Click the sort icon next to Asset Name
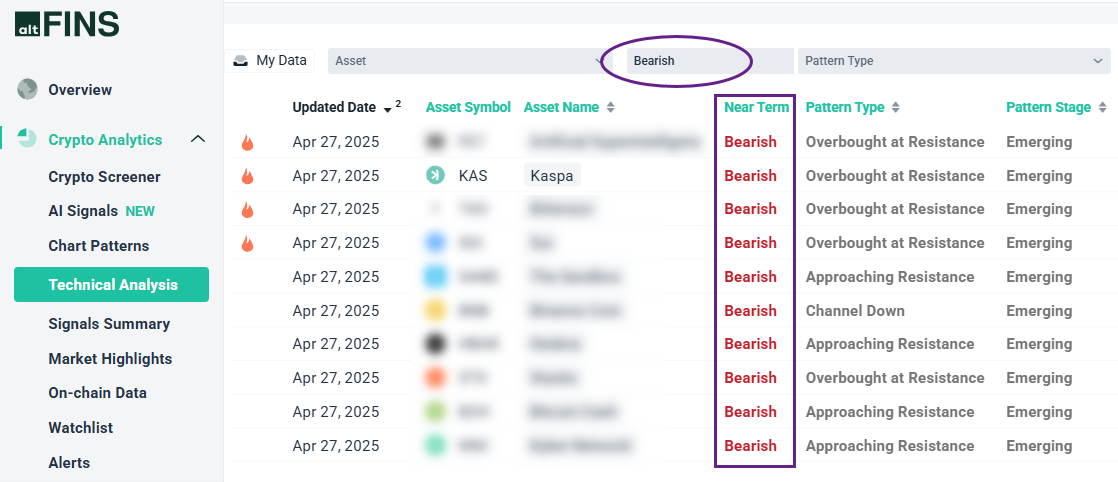This screenshot has height=482, width=1118. (610, 108)
